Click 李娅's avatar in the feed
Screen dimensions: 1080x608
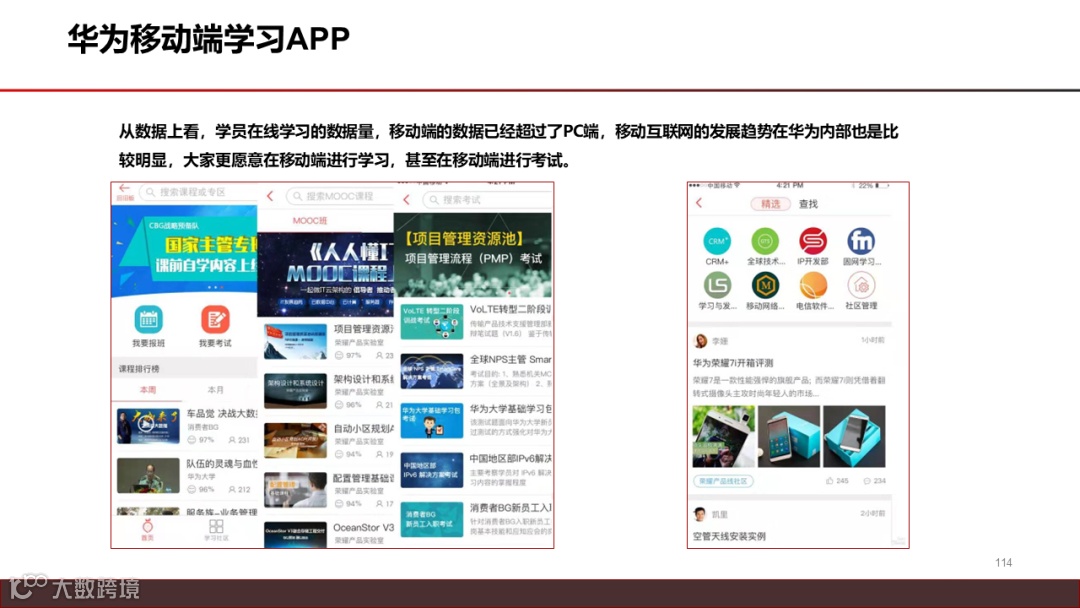point(700,341)
